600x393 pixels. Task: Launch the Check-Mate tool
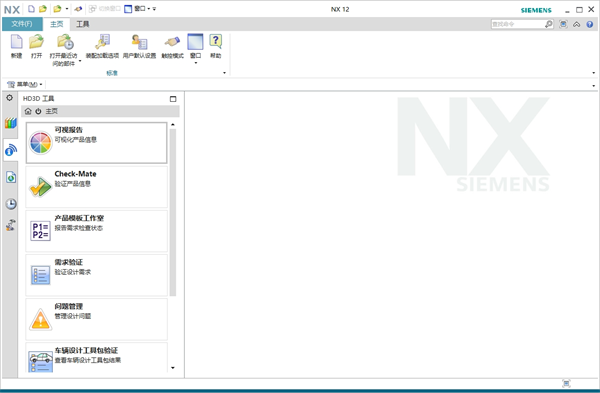[96, 187]
